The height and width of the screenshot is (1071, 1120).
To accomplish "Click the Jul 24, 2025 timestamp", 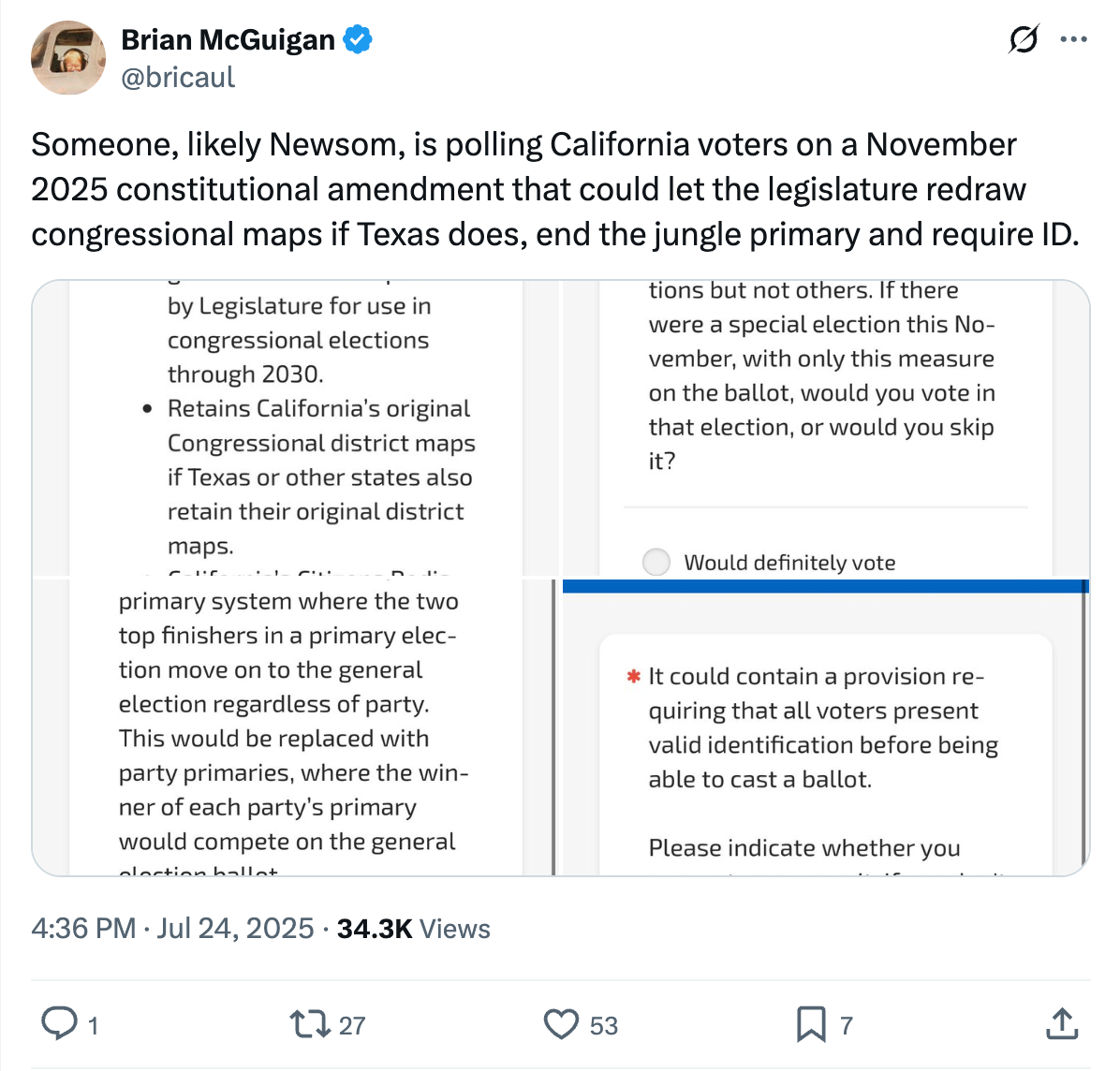I will (x=234, y=929).
